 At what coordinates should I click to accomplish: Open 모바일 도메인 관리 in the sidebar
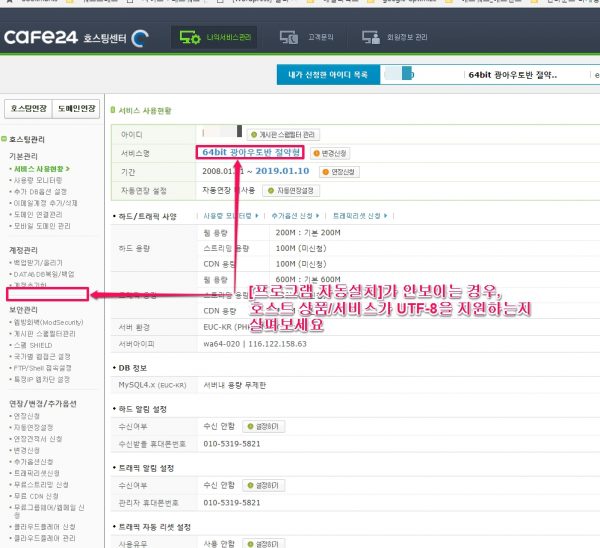tap(42, 226)
